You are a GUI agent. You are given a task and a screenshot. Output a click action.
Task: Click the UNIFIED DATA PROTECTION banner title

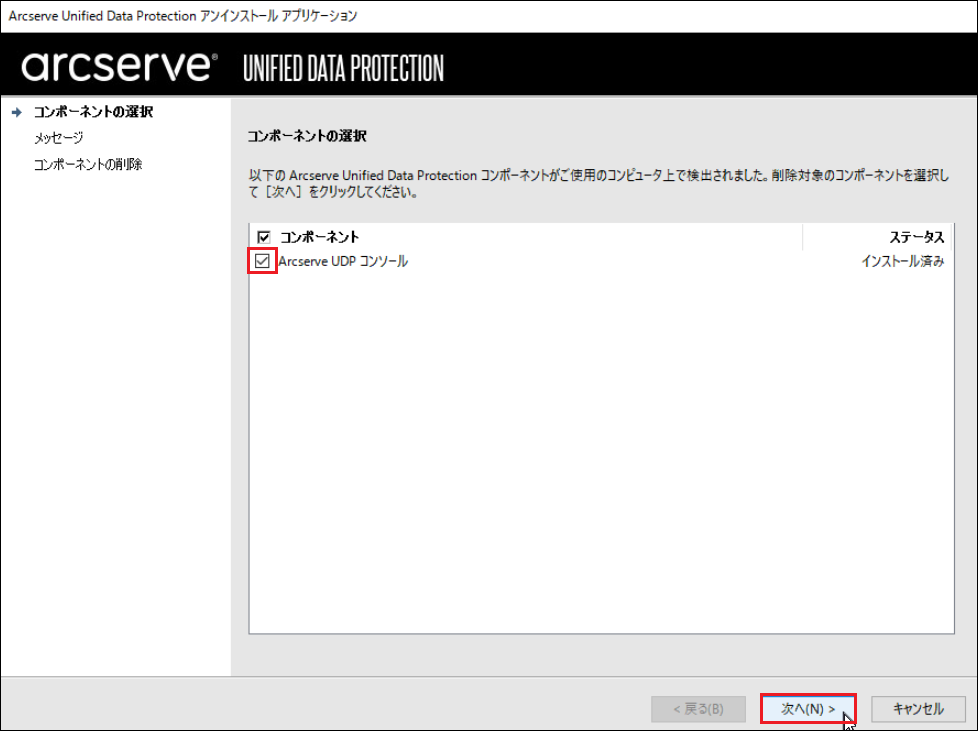tap(344, 69)
